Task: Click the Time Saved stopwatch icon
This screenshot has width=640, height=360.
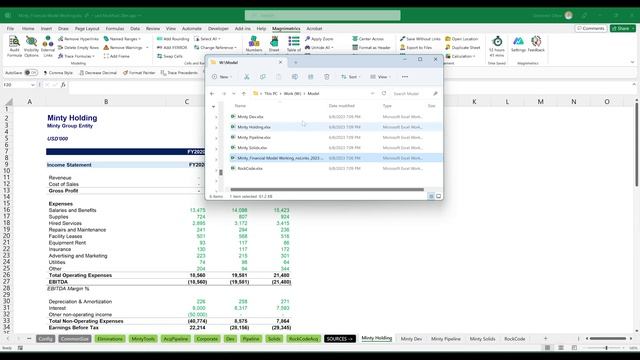Action: coord(497,41)
